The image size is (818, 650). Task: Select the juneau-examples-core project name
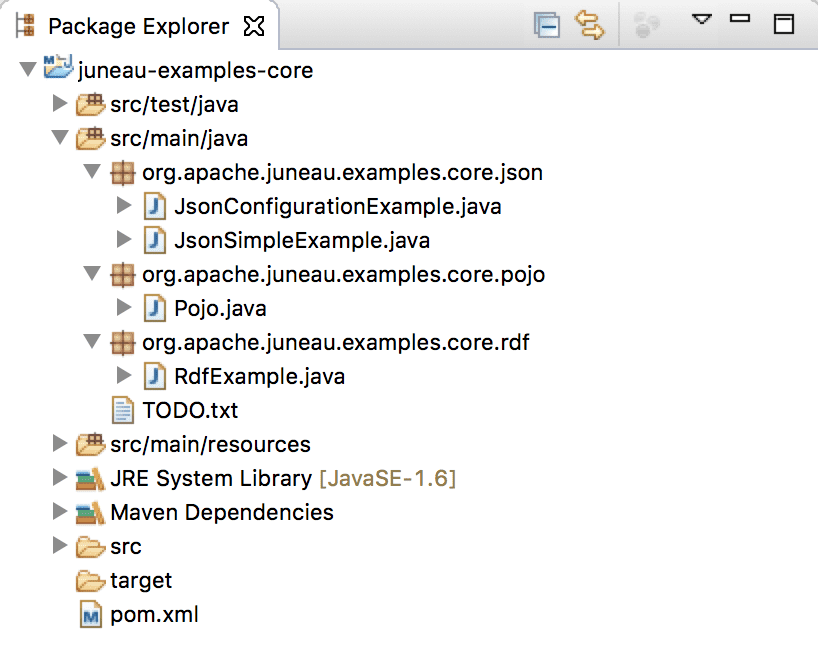(196, 70)
